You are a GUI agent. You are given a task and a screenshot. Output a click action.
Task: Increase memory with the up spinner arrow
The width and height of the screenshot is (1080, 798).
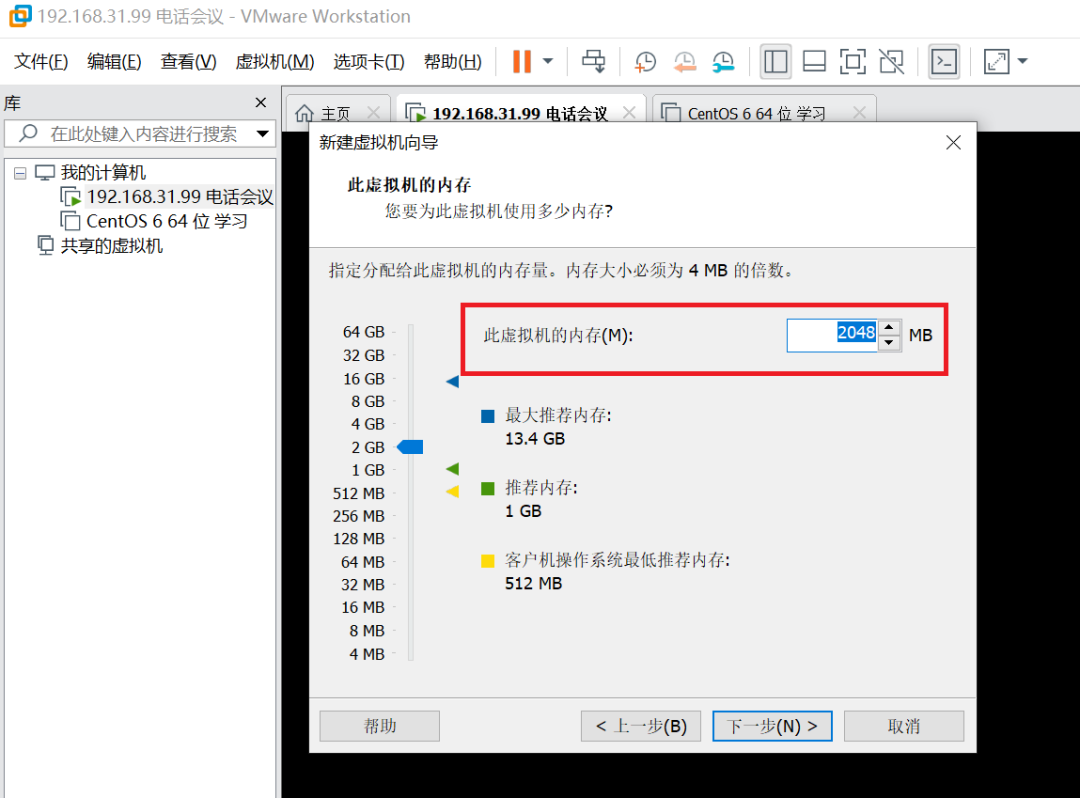[x=889, y=328]
